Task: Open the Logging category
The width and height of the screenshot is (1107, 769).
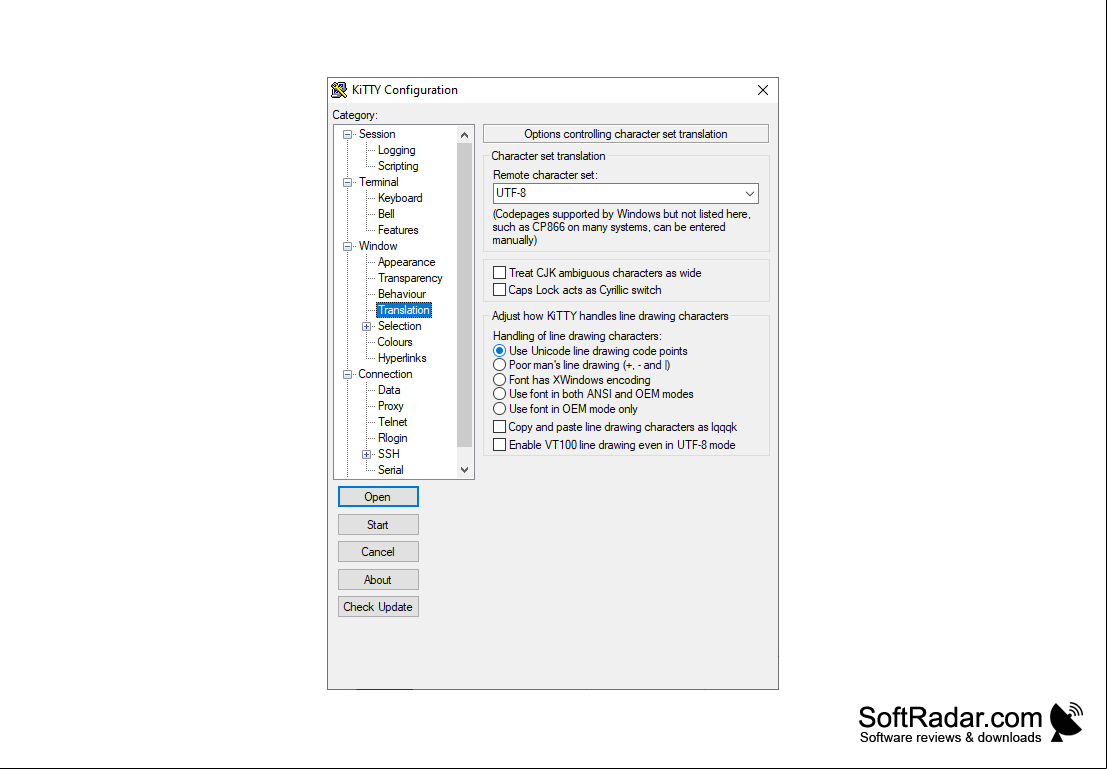Action: pos(396,150)
